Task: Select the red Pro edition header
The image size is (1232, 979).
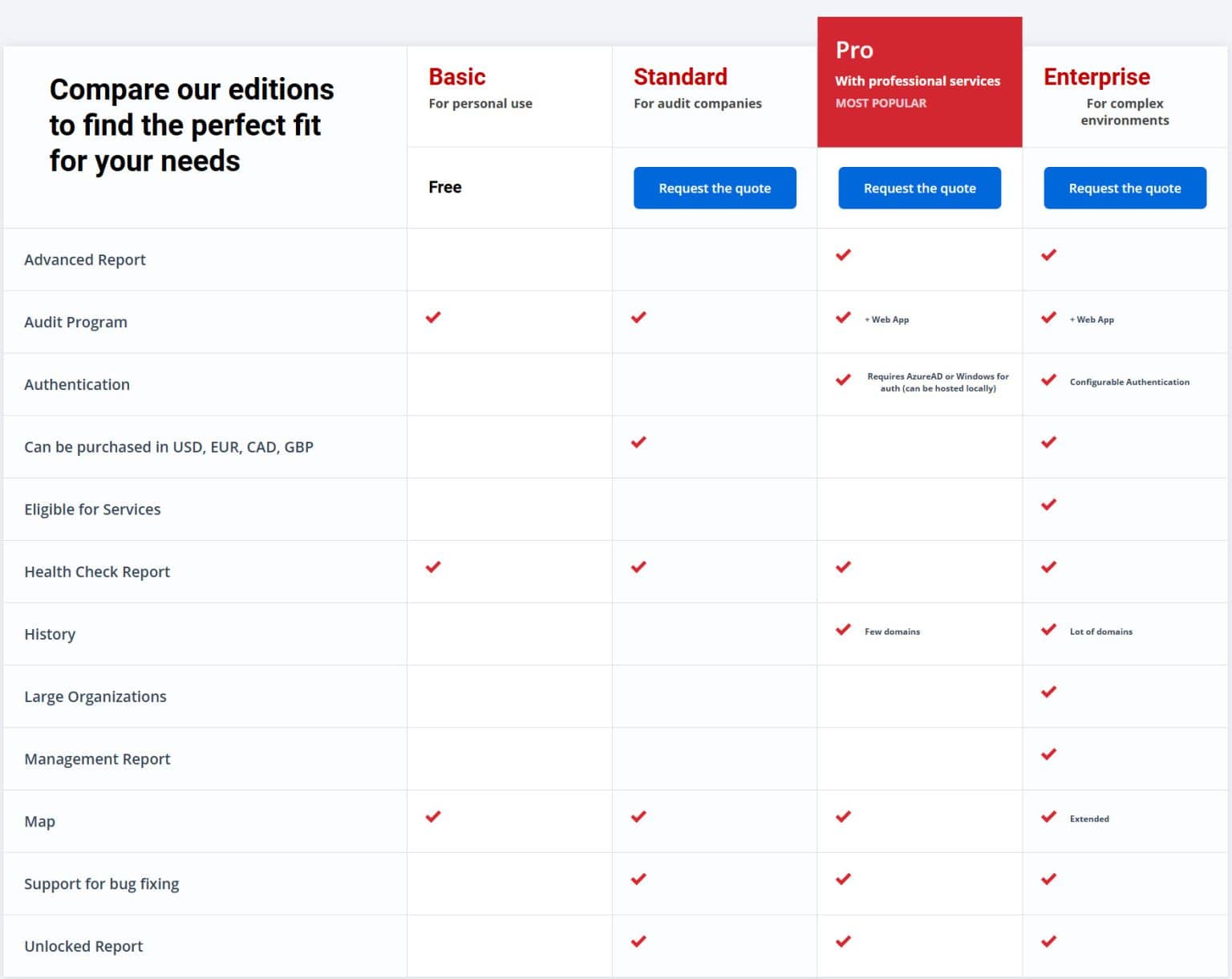Action: coord(919,82)
